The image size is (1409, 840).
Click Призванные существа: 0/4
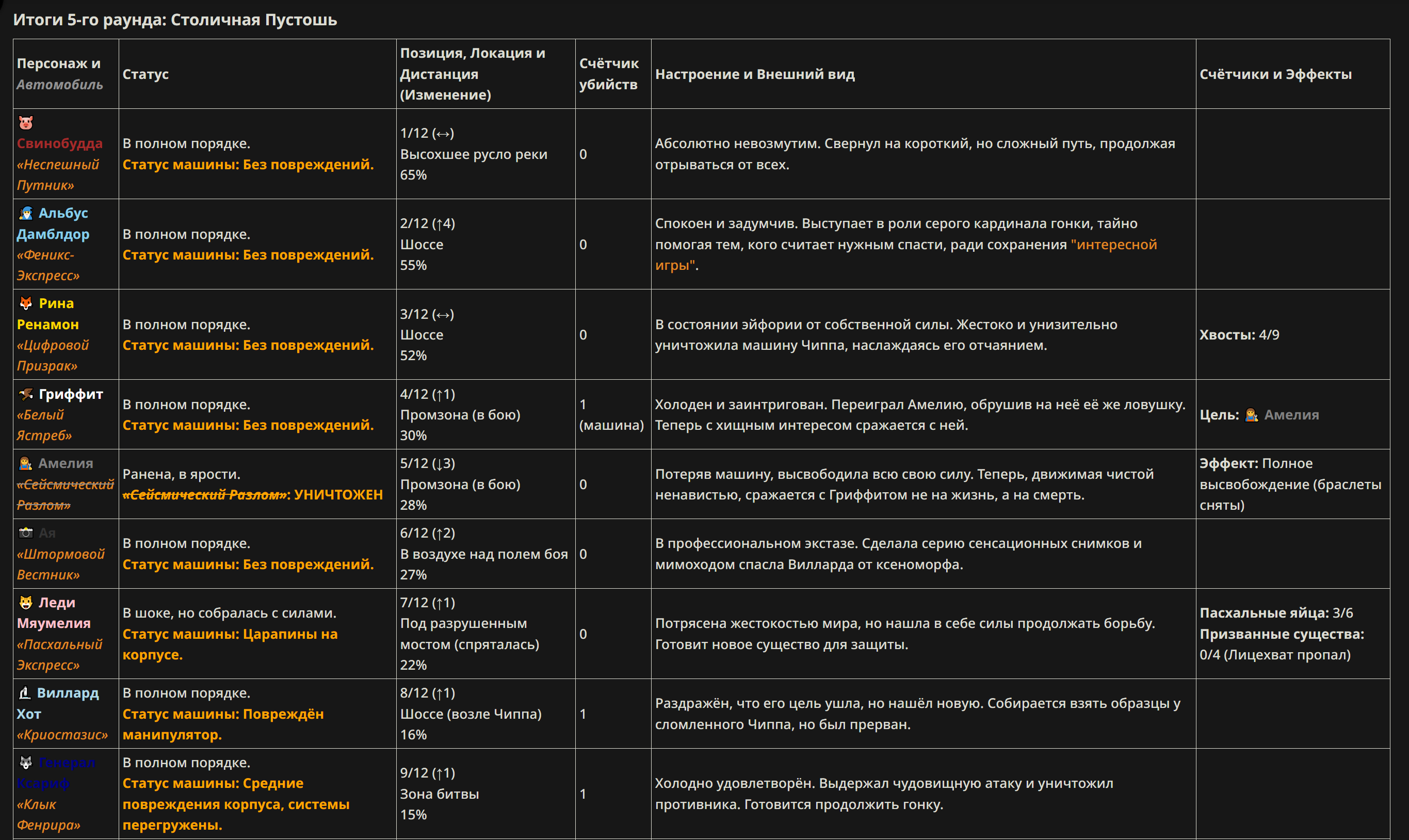pyautogui.click(x=1282, y=644)
